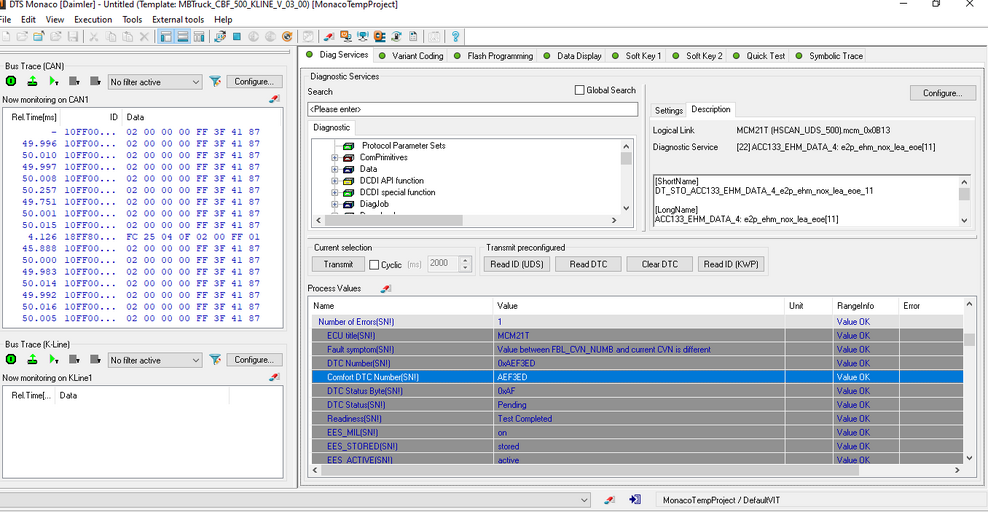This screenshot has width=988, height=512.
Task: Expand the ComPrimitives tree node
Action: 335,157
